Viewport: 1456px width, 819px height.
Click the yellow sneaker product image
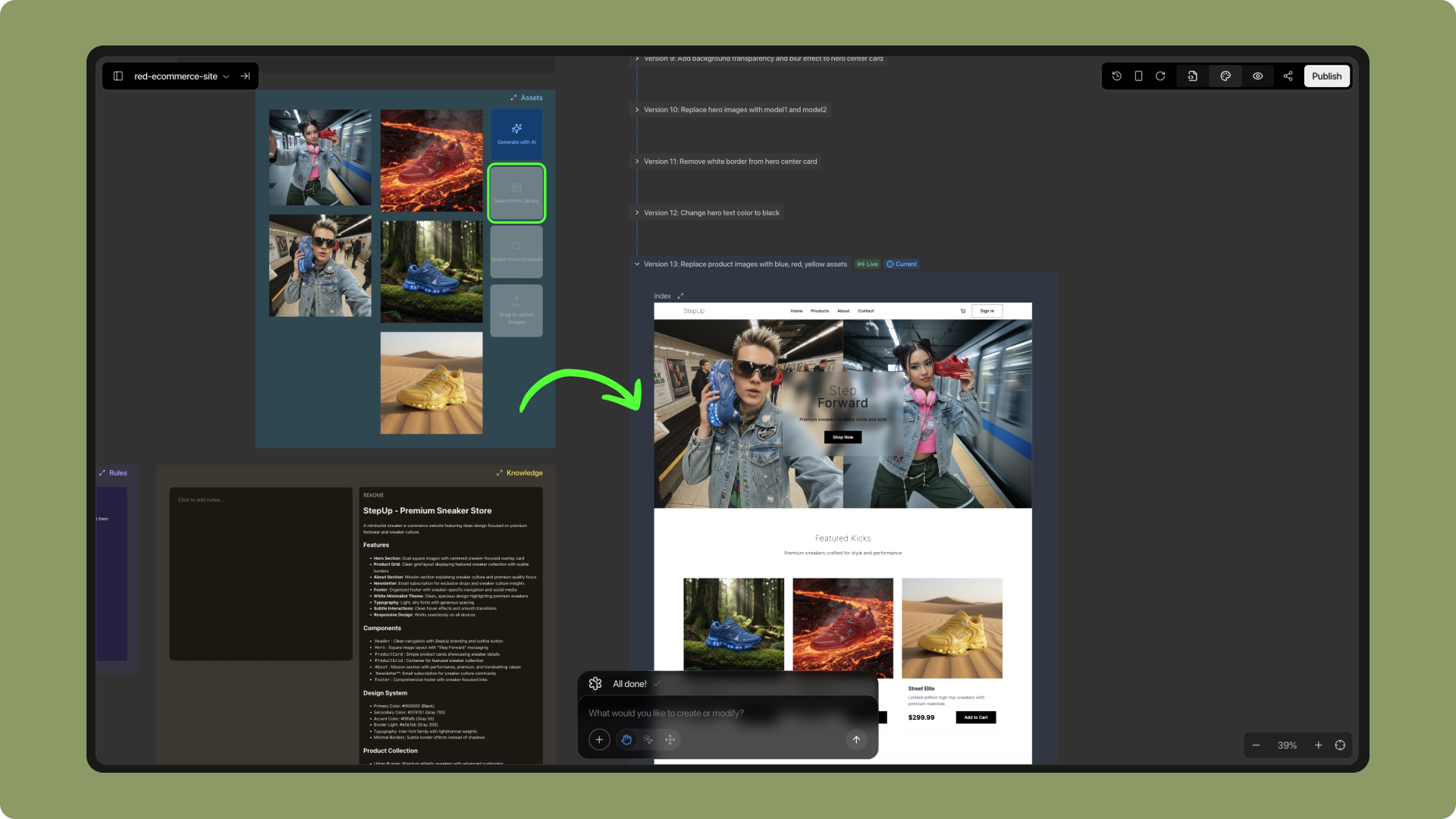952,628
